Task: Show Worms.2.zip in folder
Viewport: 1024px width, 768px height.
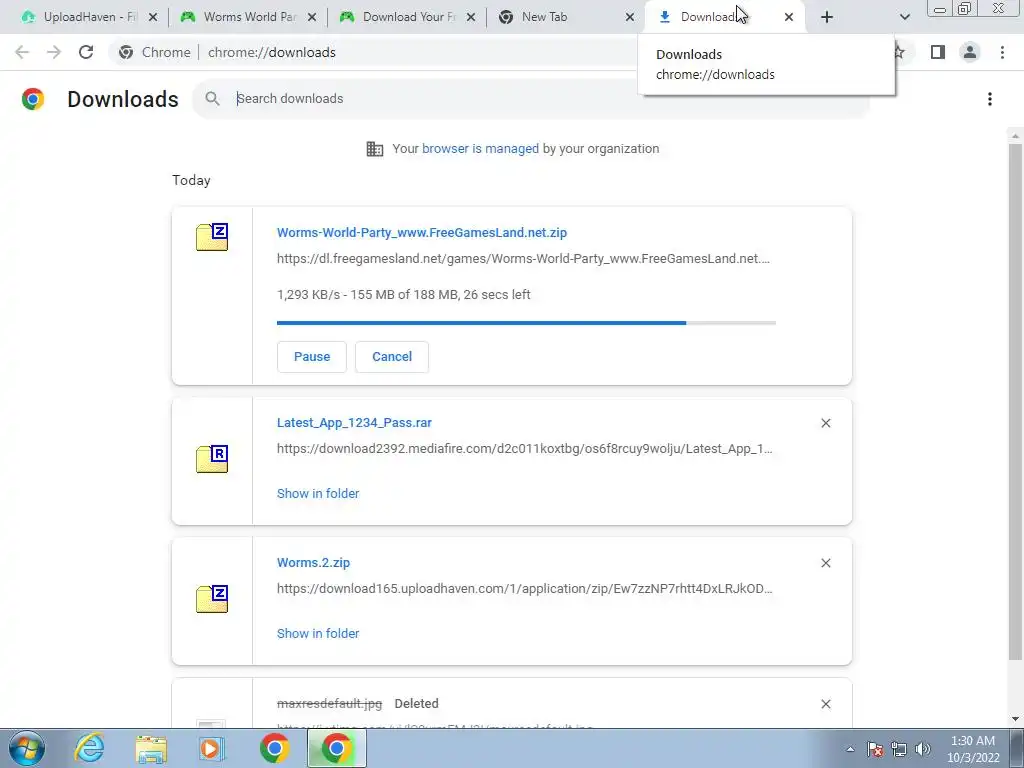Action: 318,633
